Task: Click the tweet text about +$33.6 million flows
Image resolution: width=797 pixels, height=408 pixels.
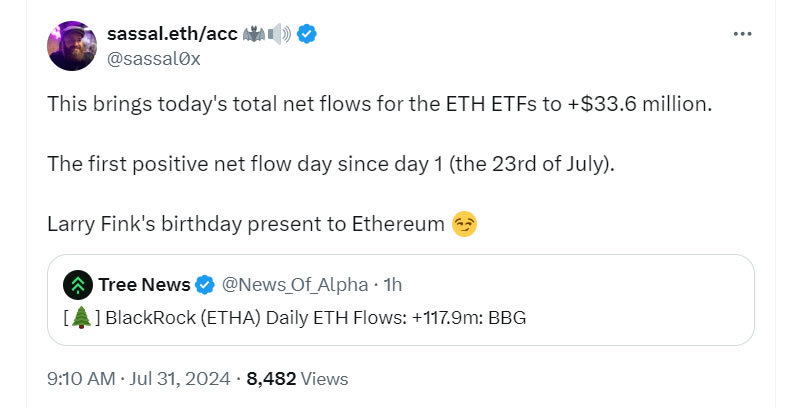Action: 379,104
